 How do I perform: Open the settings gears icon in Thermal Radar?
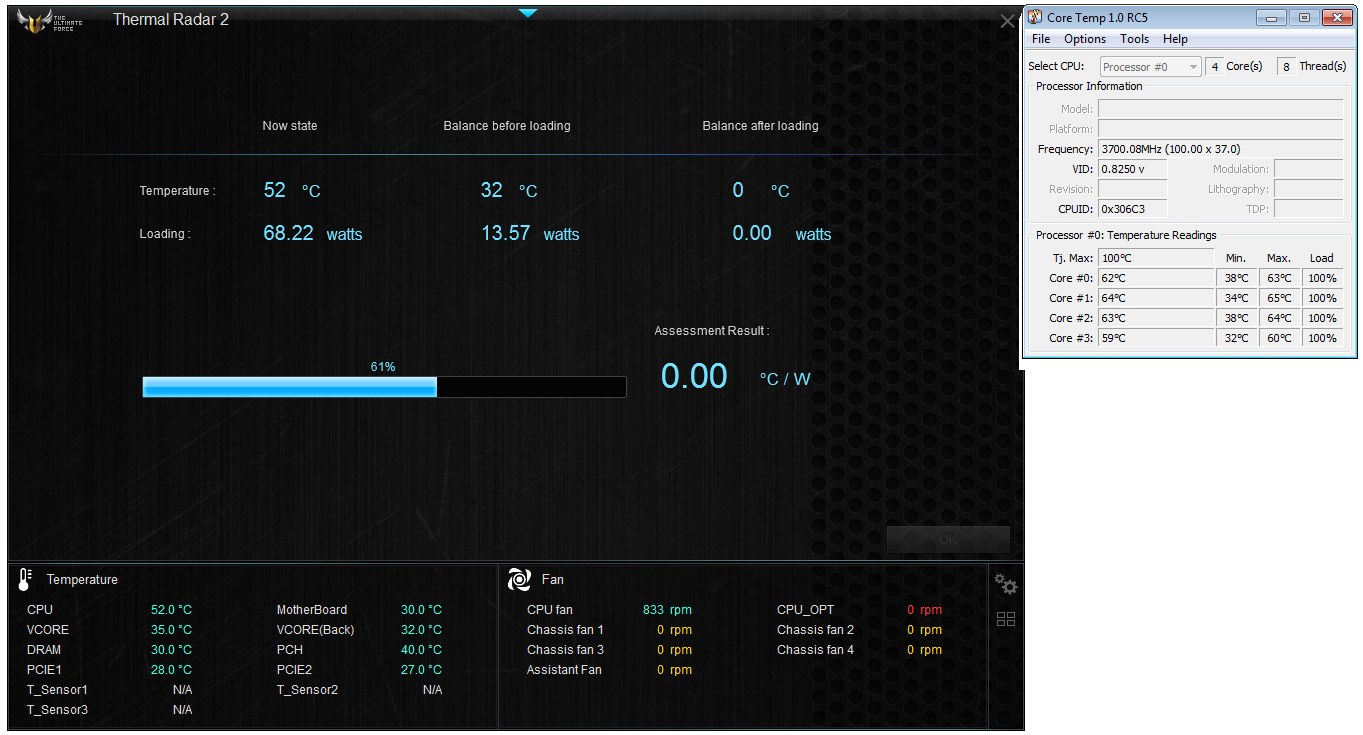point(1006,584)
